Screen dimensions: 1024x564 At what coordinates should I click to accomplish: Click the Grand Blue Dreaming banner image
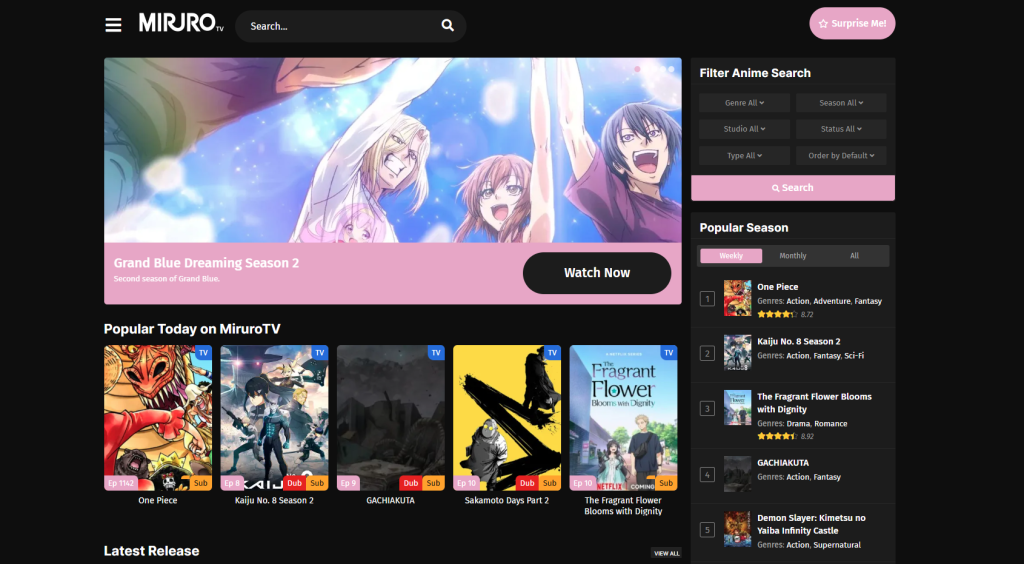coord(392,150)
